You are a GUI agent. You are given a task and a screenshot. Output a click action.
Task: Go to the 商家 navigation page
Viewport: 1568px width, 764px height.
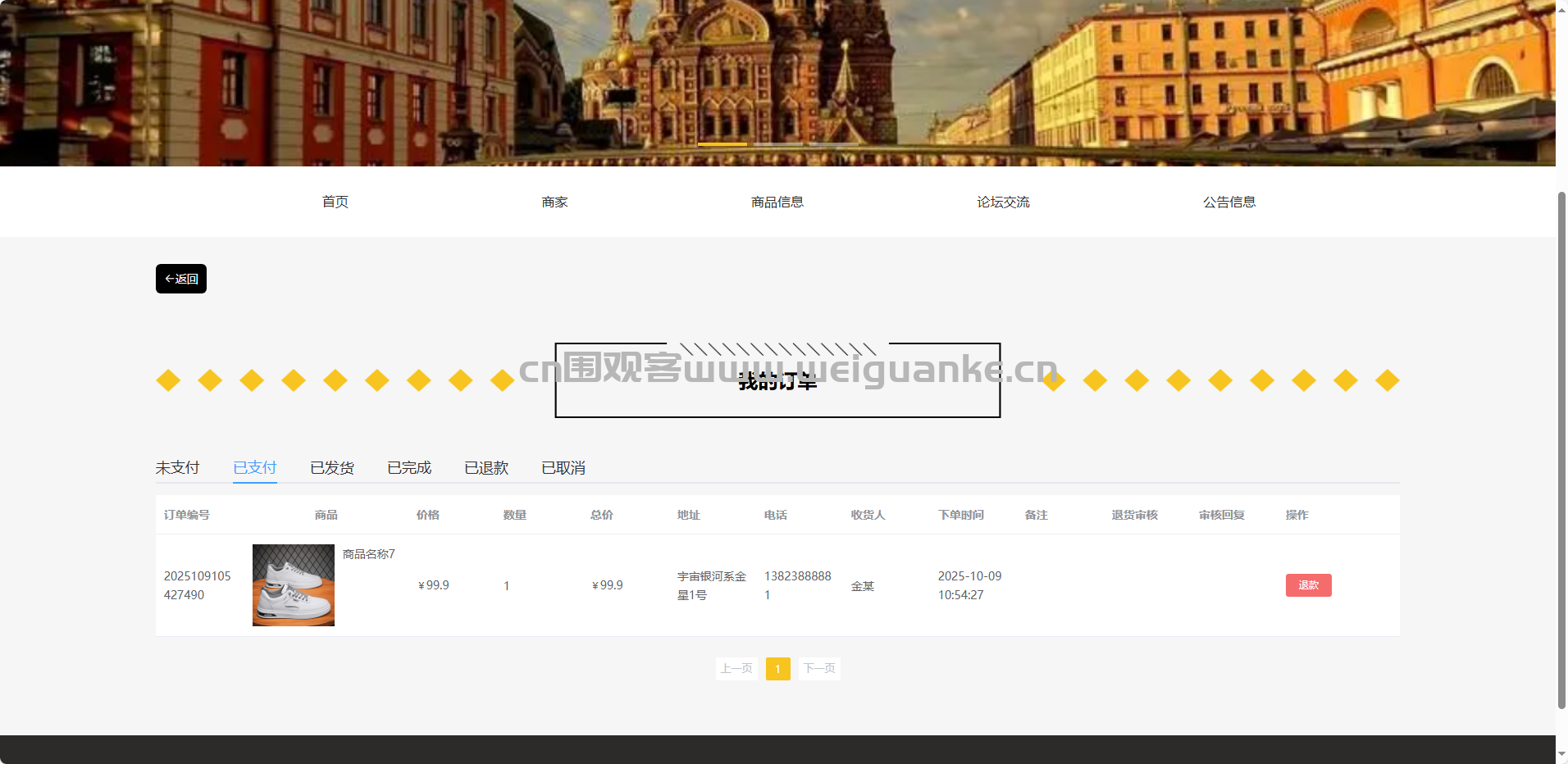click(x=554, y=202)
